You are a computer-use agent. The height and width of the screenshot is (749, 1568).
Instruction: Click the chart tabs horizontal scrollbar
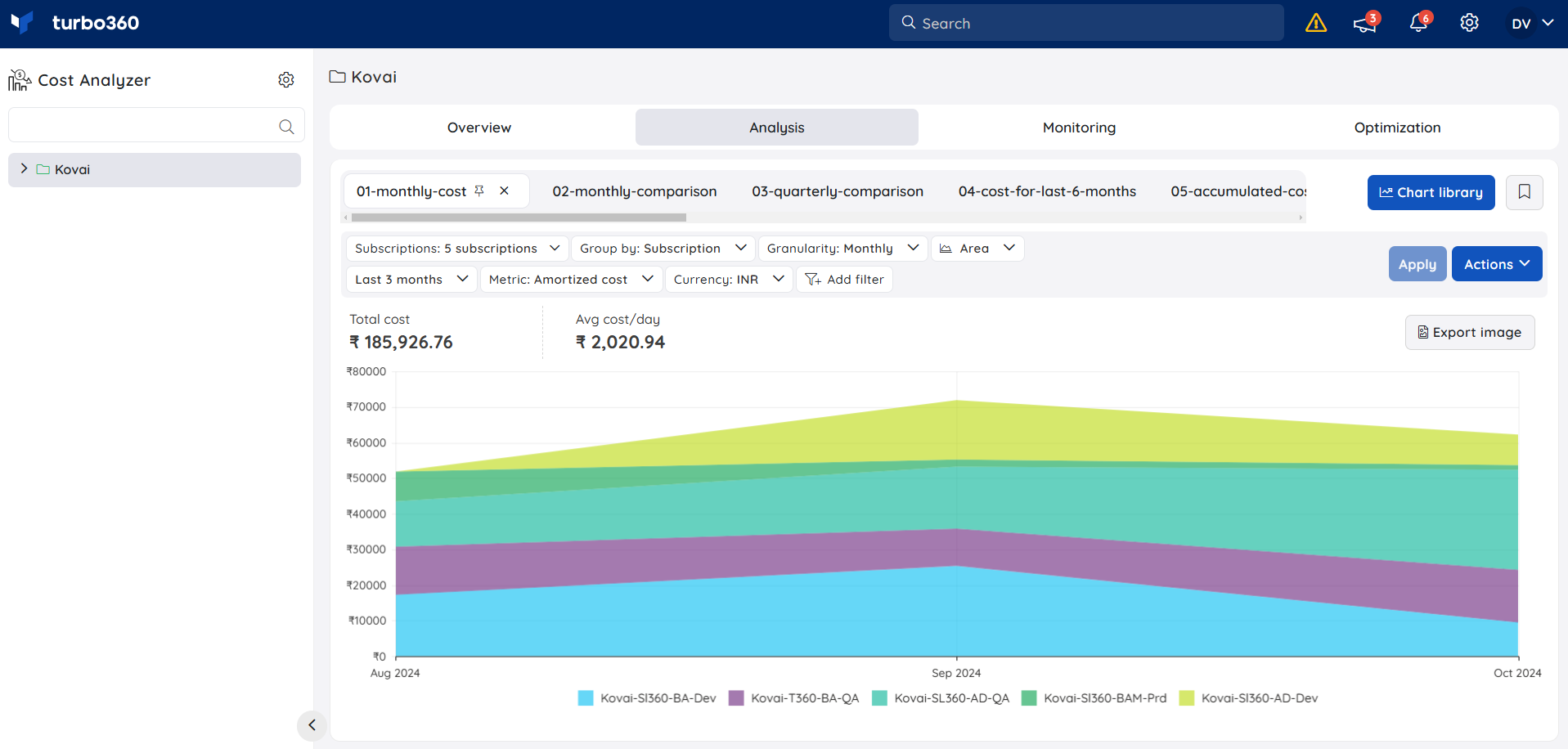click(x=519, y=218)
